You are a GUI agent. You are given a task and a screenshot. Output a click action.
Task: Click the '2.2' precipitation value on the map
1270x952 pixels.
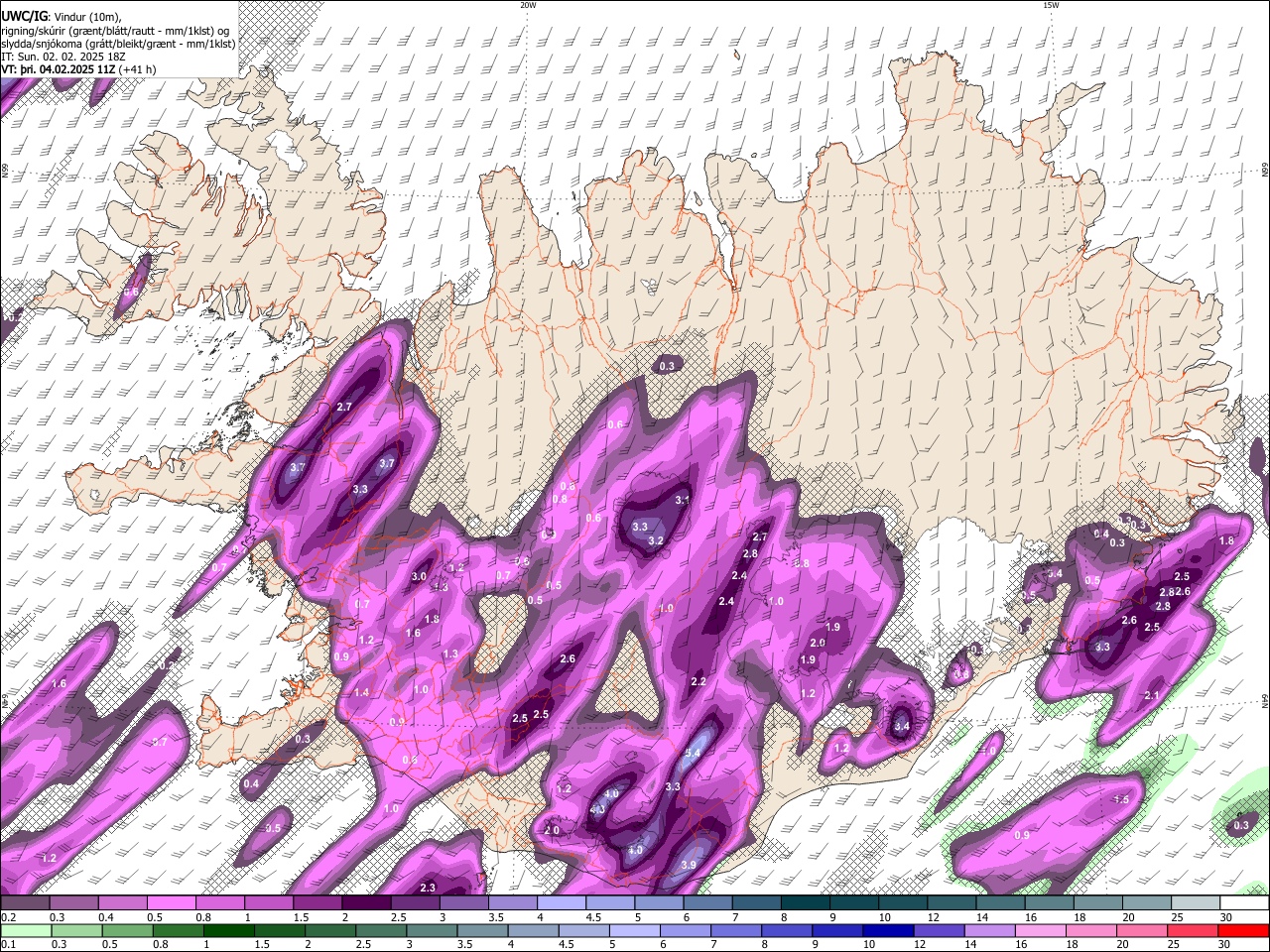point(698,682)
